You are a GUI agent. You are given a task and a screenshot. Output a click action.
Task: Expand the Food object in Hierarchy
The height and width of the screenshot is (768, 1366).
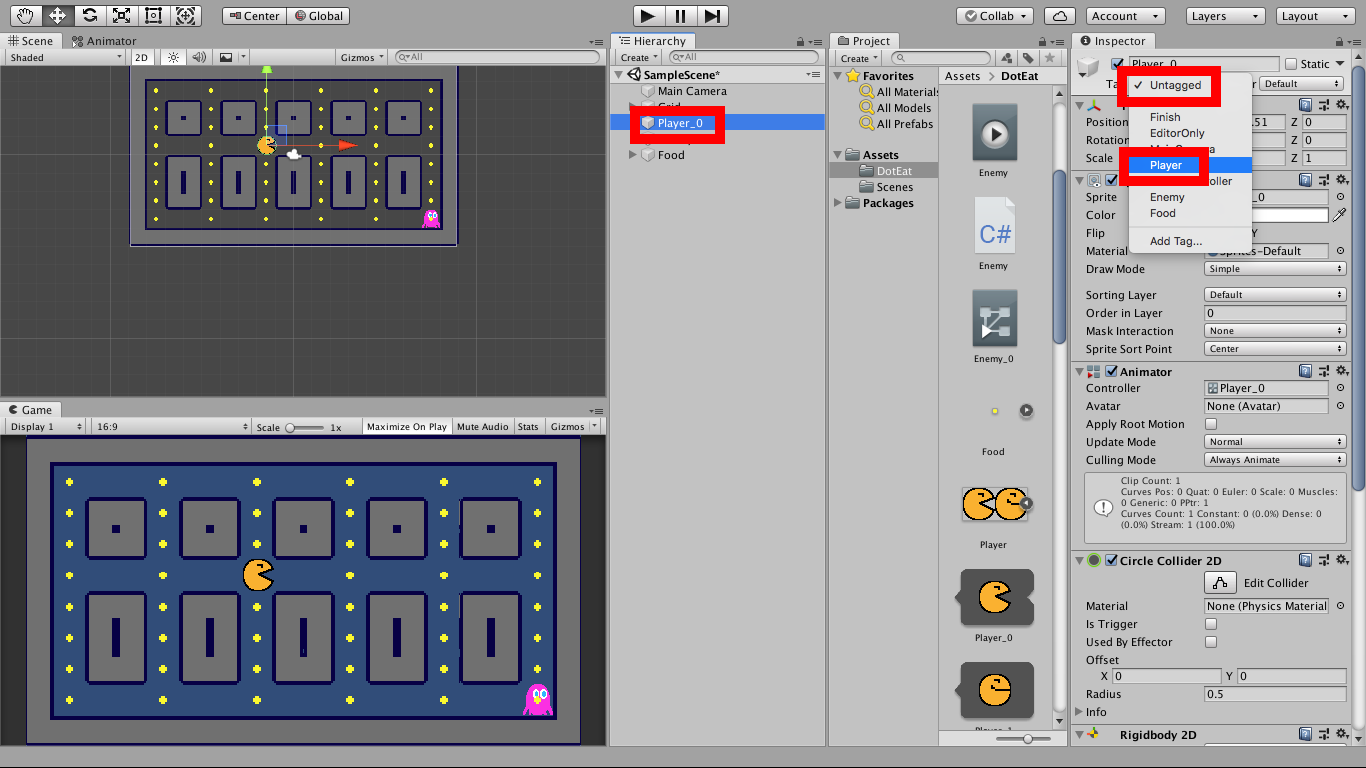[633, 155]
